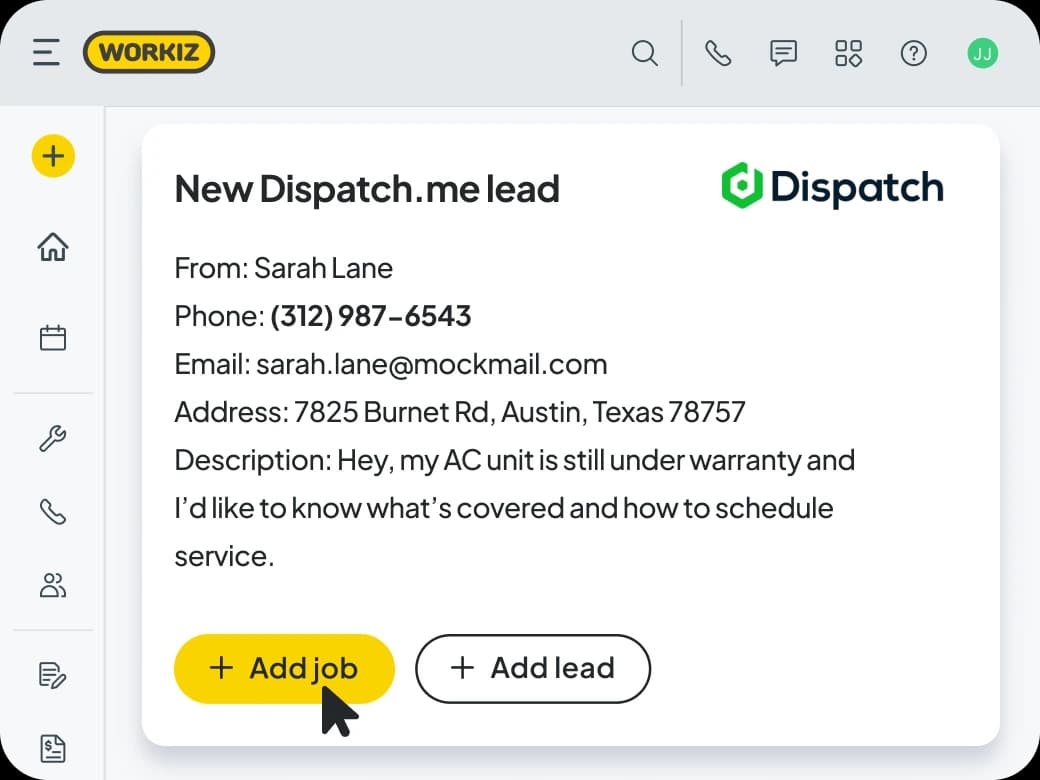Open the estimates document-pencil sidebar icon
This screenshot has height=780, width=1040.
pyautogui.click(x=52, y=675)
